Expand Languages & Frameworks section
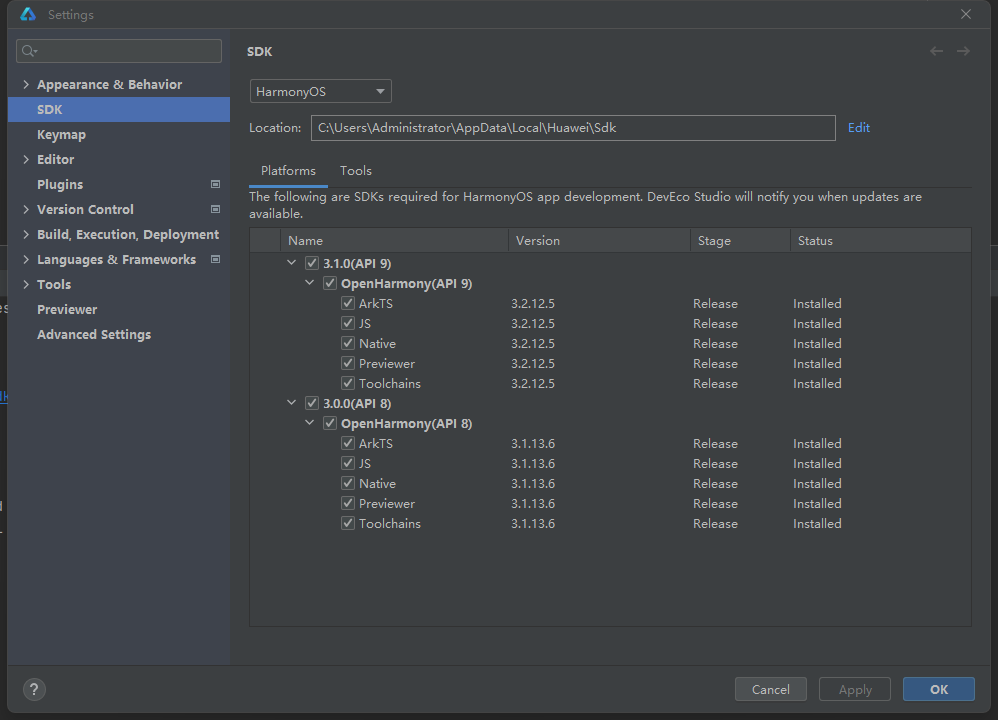 [26, 259]
